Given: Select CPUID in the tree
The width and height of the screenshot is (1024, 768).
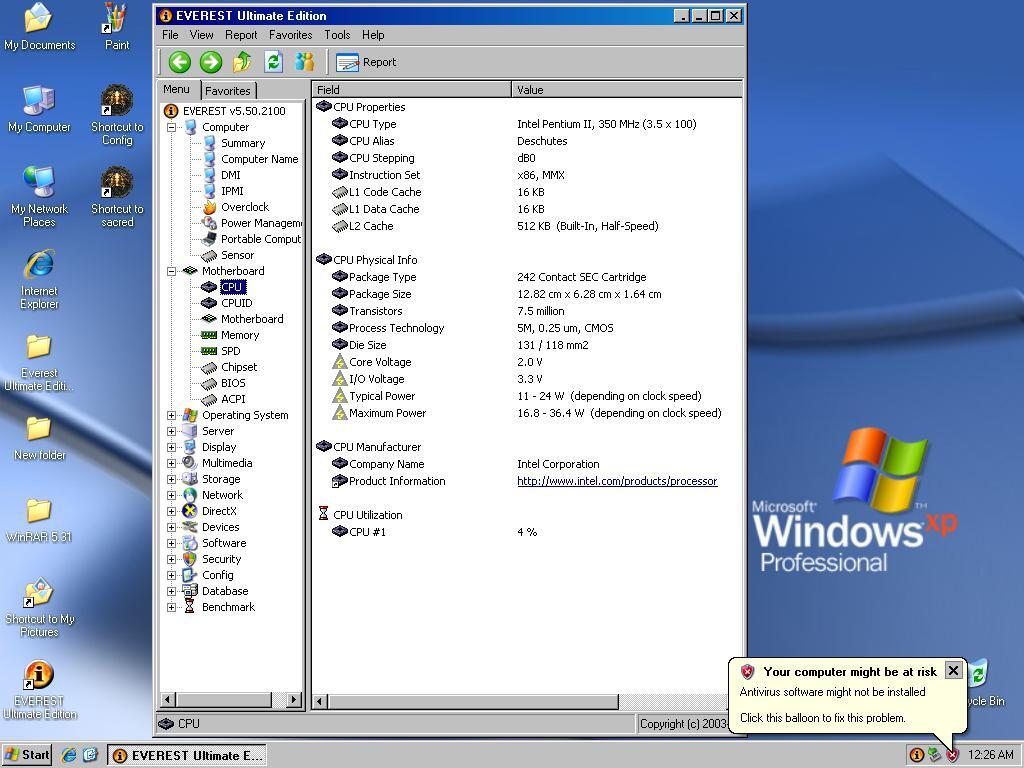Looking at the screenshot, I should (236, 303).
